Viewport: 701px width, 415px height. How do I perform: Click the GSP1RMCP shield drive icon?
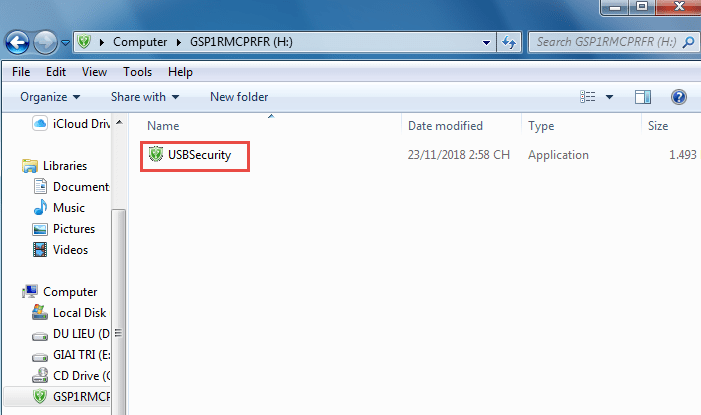point(40,396)
